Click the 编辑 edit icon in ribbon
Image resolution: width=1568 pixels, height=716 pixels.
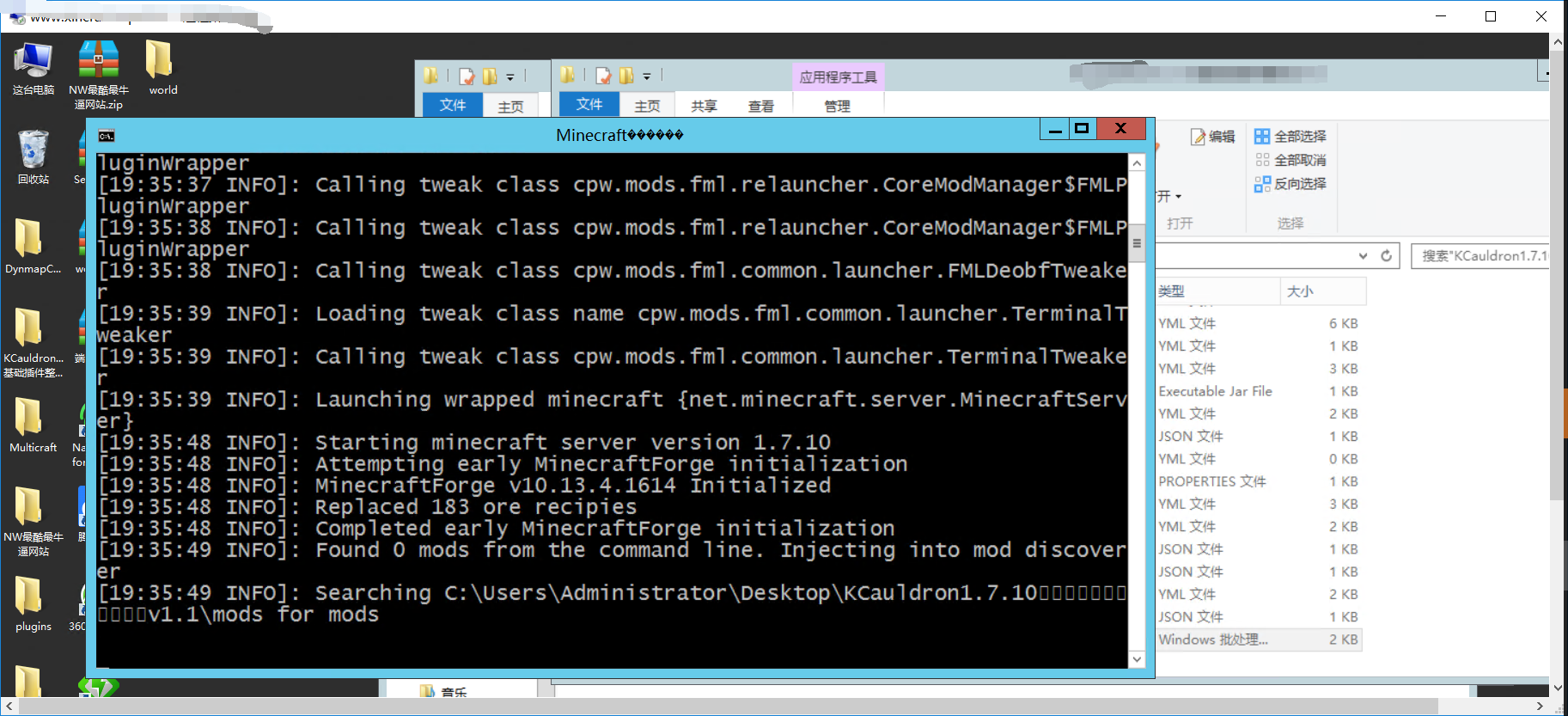1198,137
